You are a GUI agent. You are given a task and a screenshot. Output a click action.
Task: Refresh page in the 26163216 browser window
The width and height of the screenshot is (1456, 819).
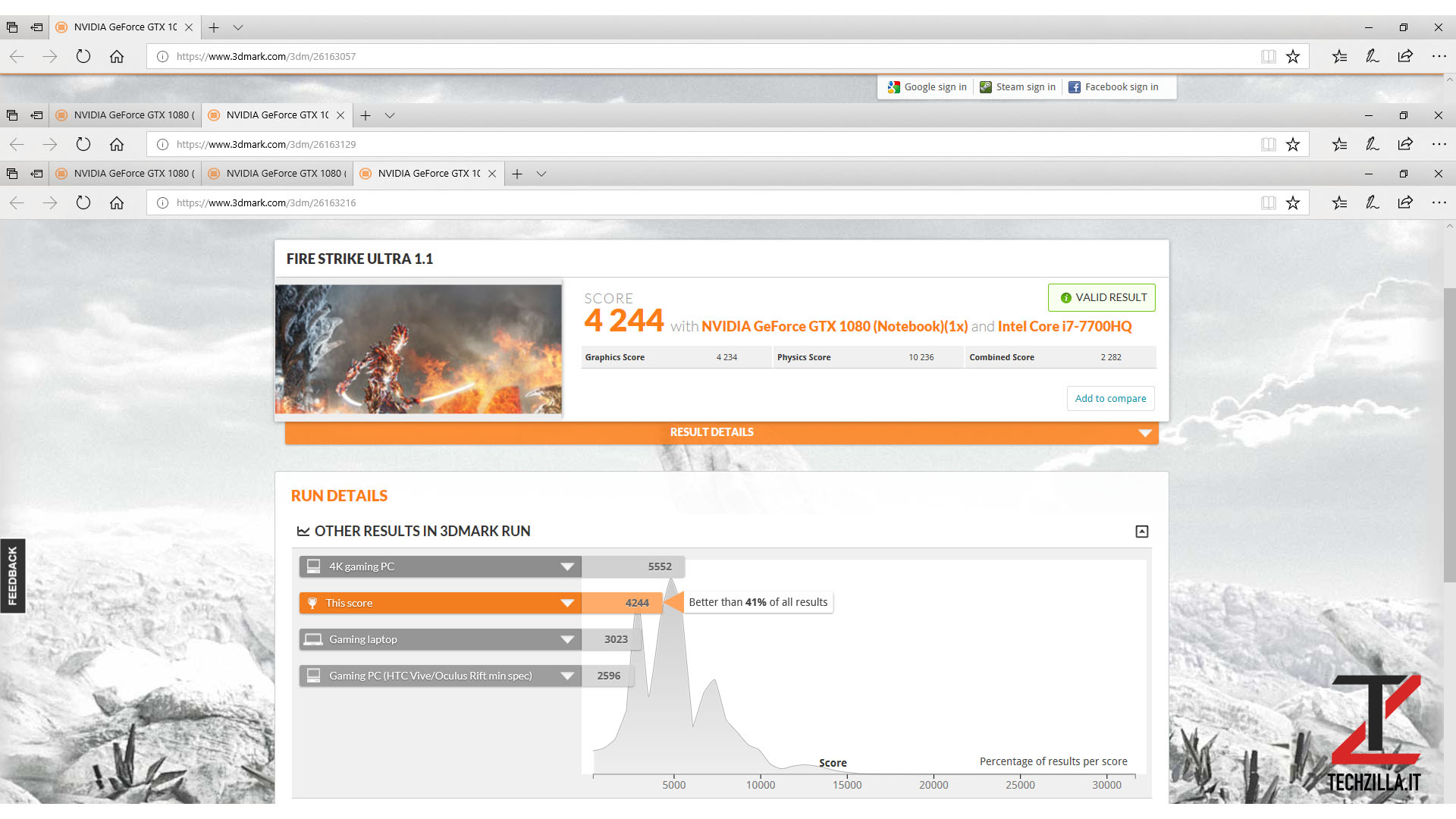click(83, 202)
